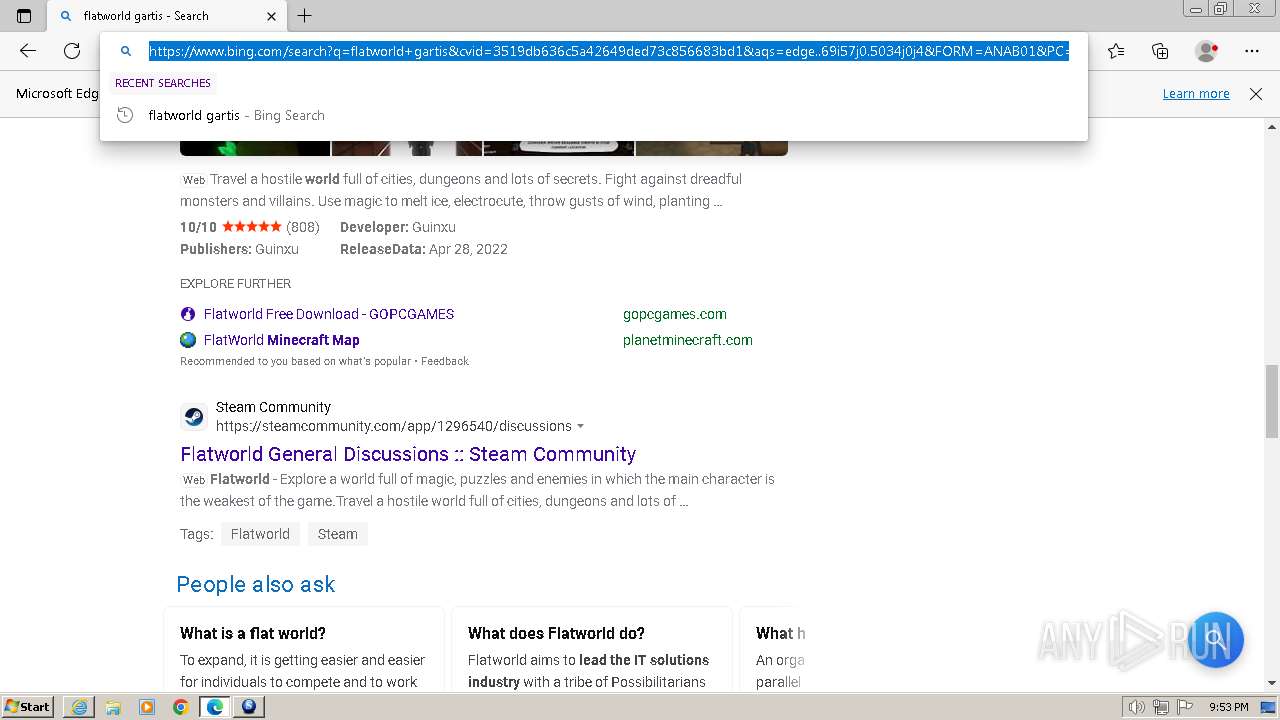1280x720 pixels.
Task: Click the Action Center flag icon
Action: [1185, 707]
